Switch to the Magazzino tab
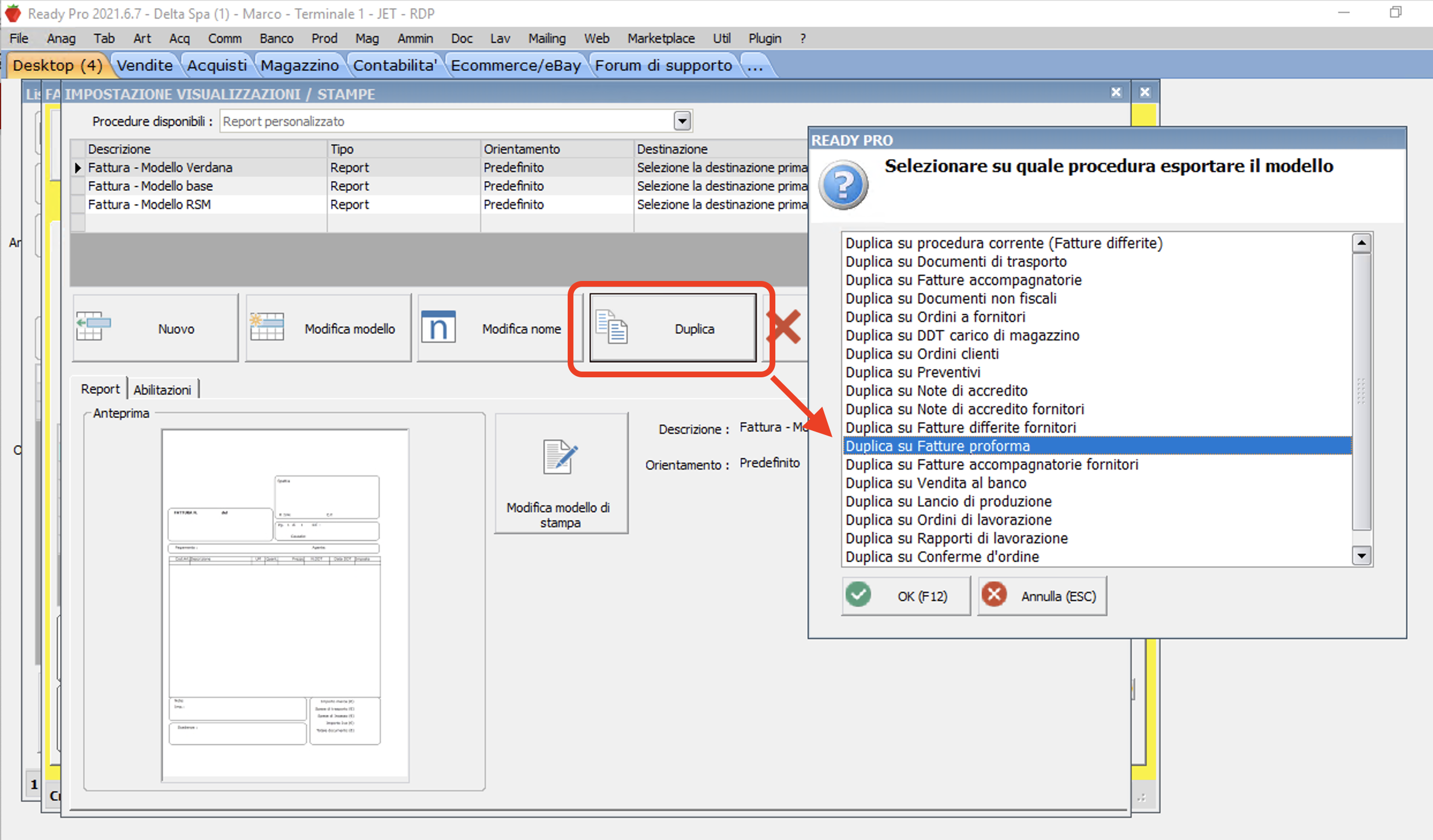The image size is (1433, 840). (299, 65)
